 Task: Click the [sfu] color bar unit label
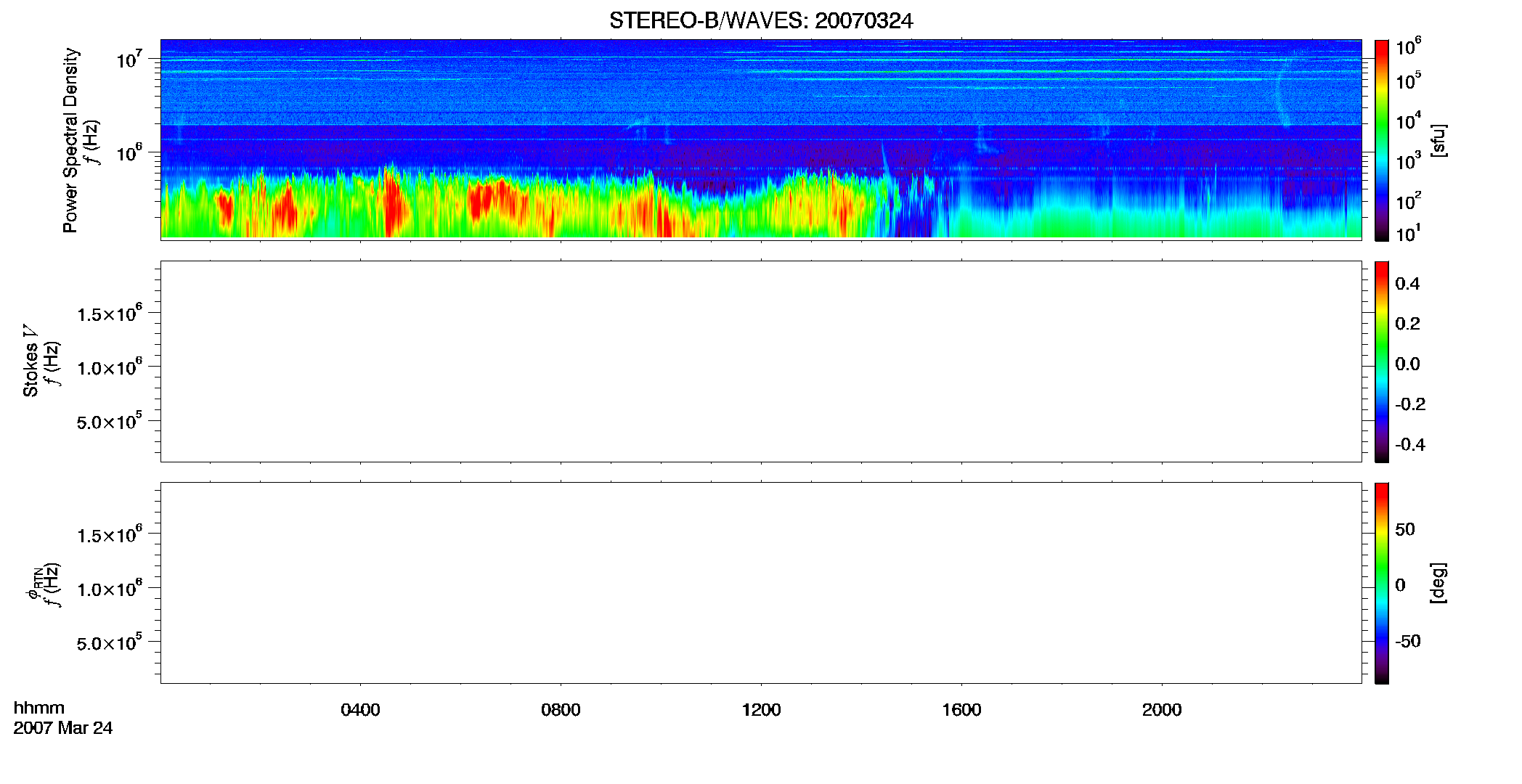coord(1438,140)
